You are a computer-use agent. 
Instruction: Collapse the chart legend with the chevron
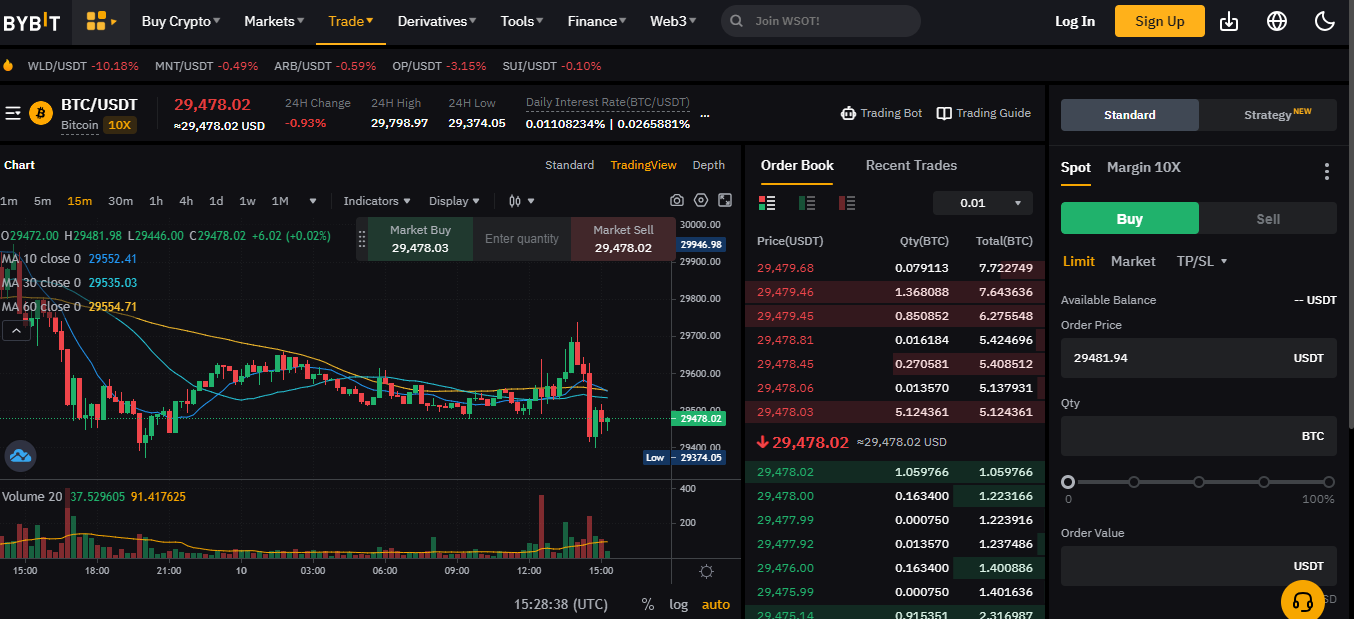tap(16, 330)
